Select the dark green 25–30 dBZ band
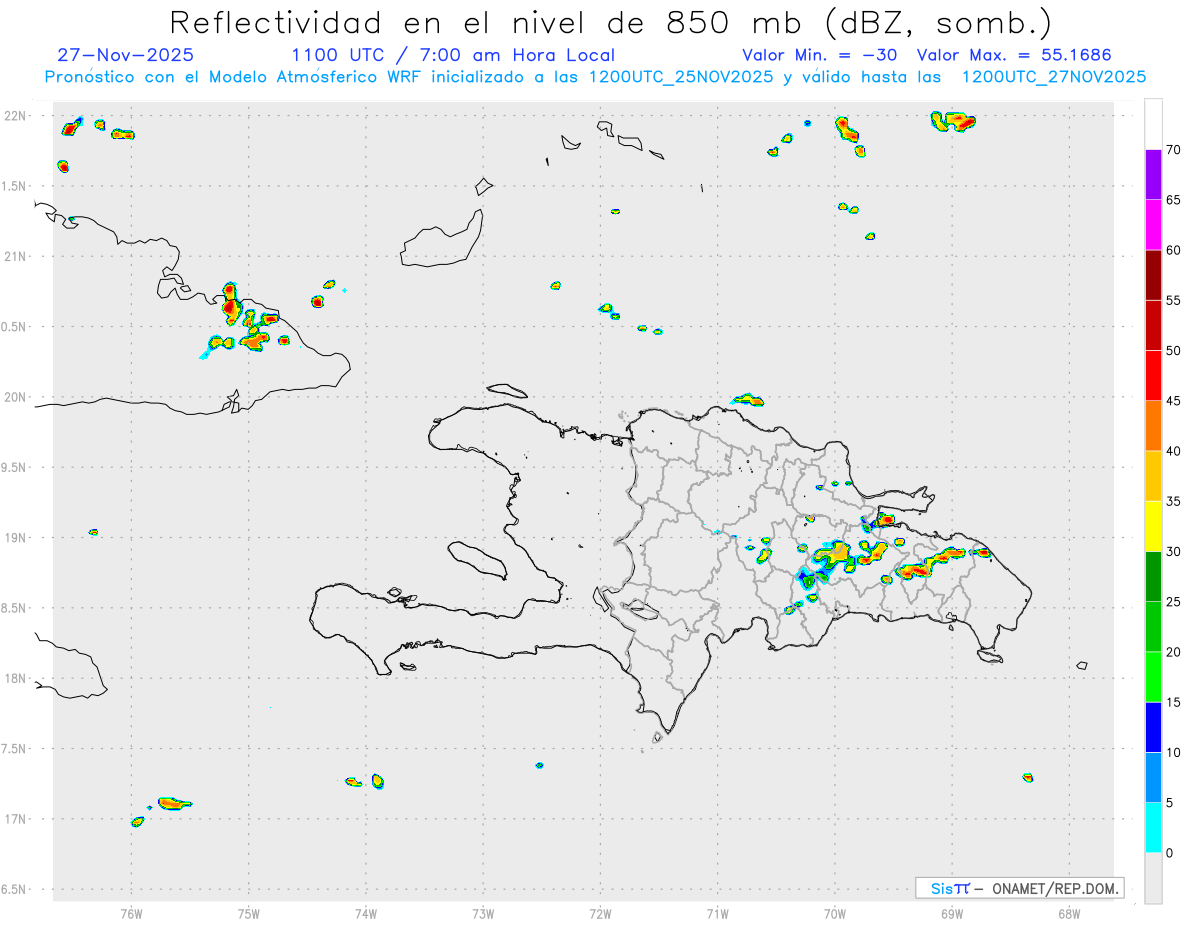Image resolution: width=1200 pixels, height=927 pixels. pos(1153,577)
